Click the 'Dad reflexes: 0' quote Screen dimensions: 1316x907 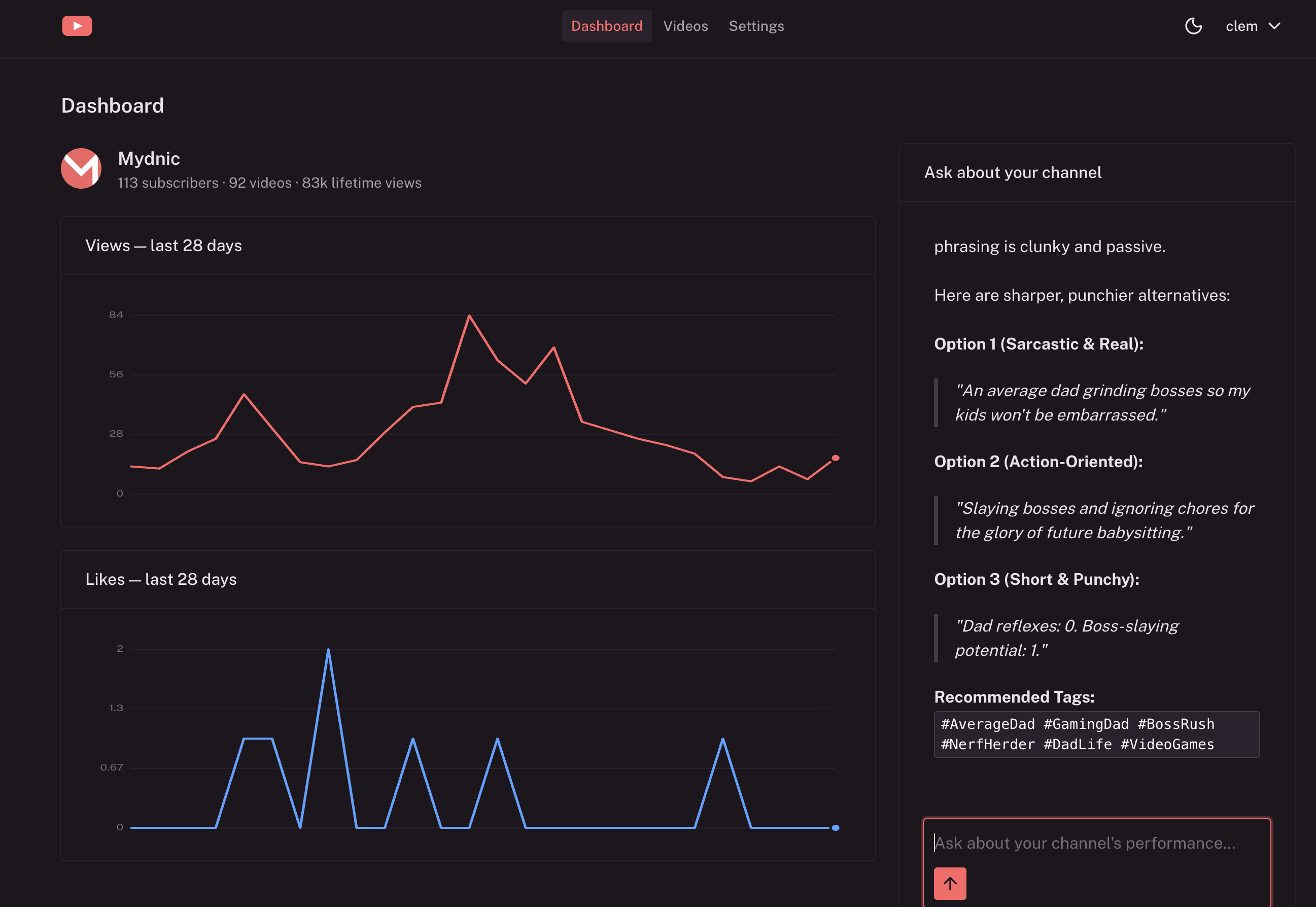[1066, 638]
